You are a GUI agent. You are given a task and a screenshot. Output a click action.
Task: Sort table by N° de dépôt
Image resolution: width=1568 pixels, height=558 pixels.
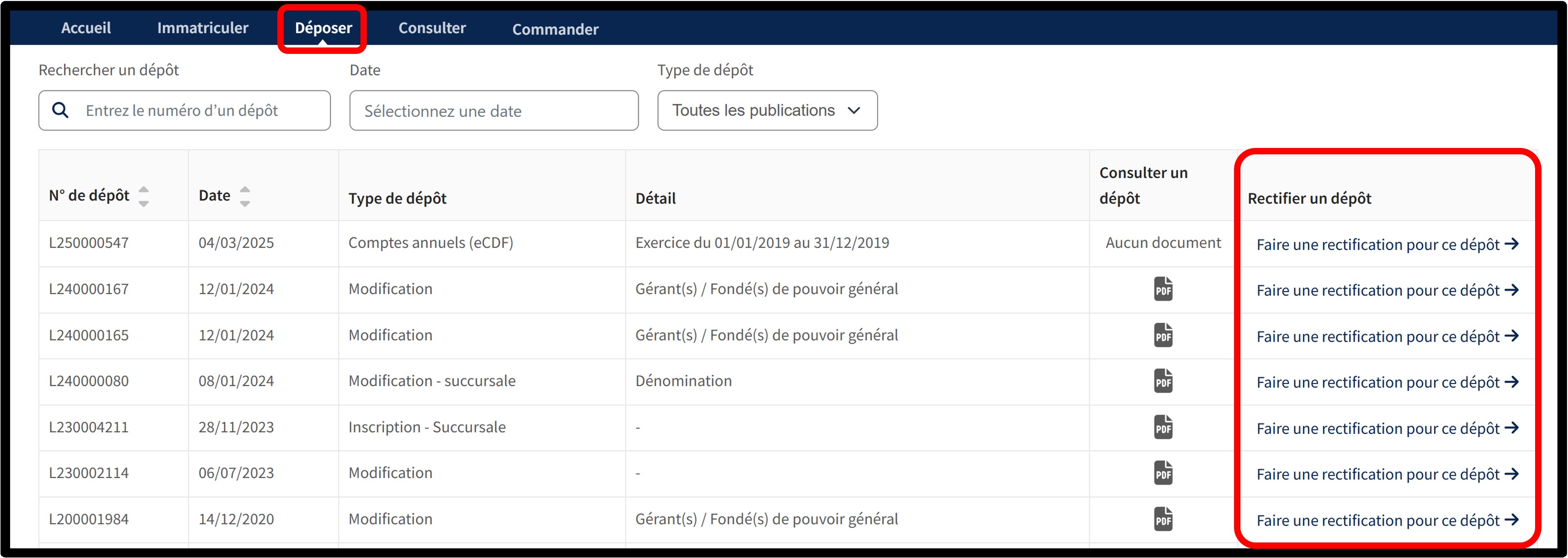143,196
